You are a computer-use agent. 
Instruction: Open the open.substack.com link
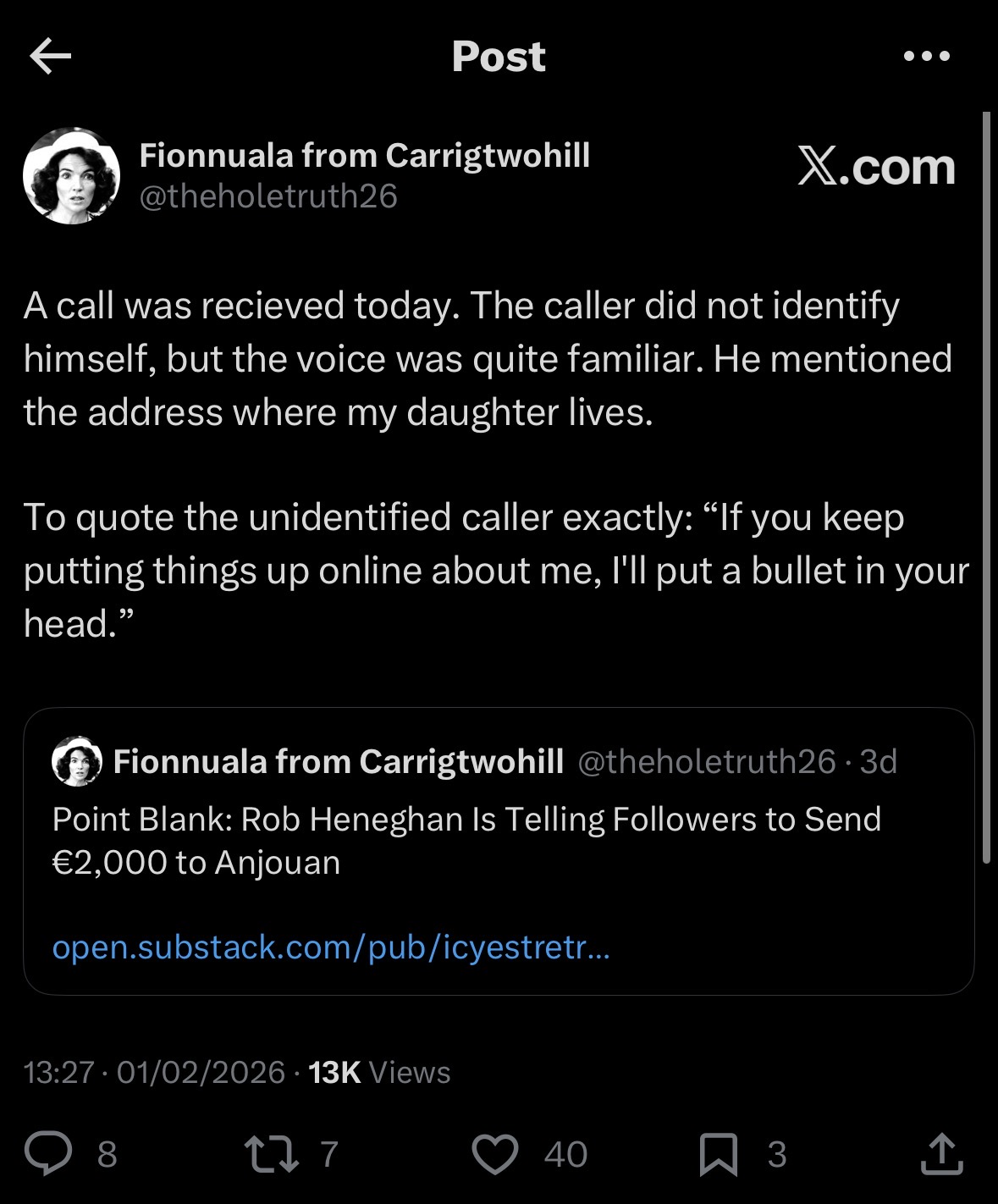tap(330, 947)
